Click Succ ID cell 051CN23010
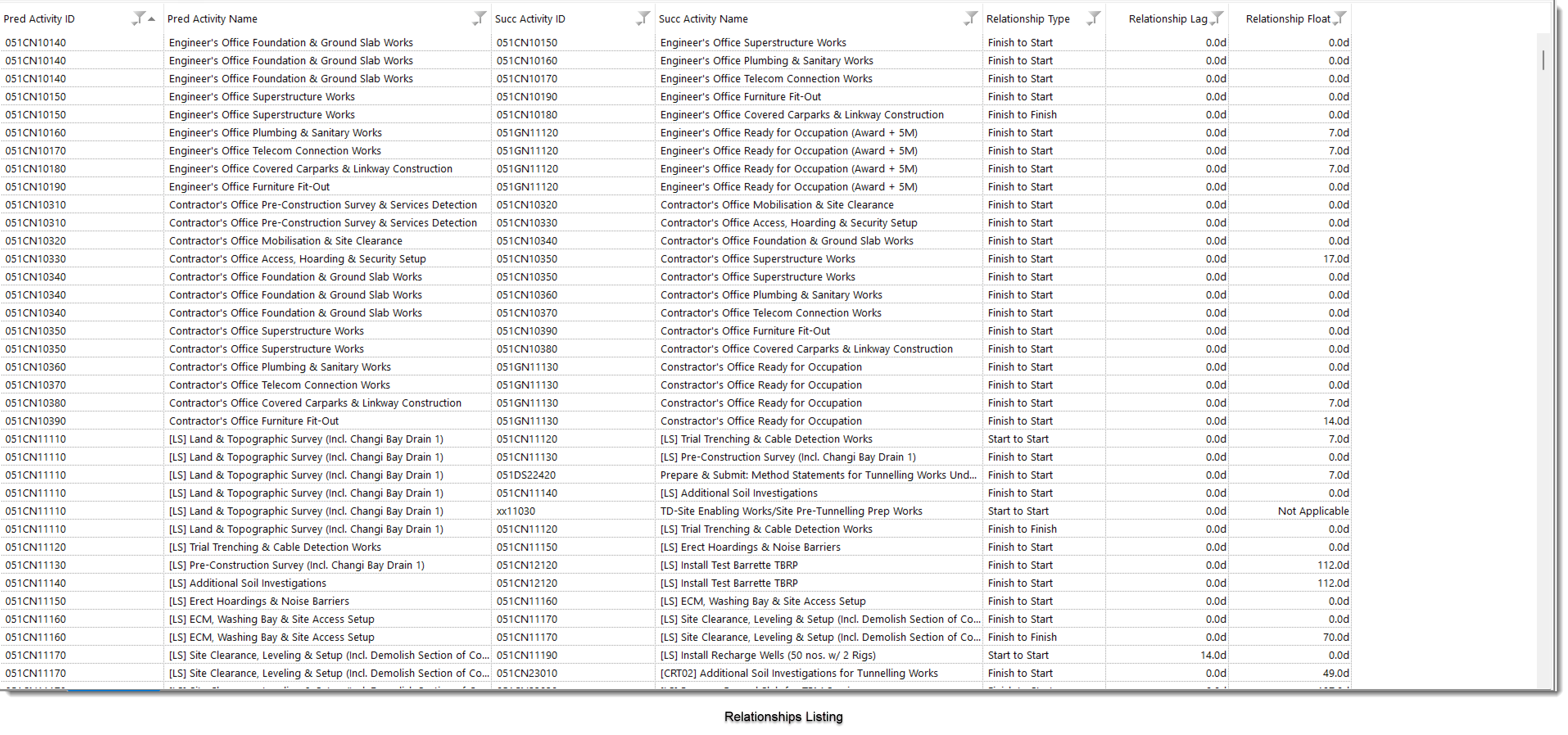The height and width of the screenshot is (735, 1568). click(x=527, y=674)
